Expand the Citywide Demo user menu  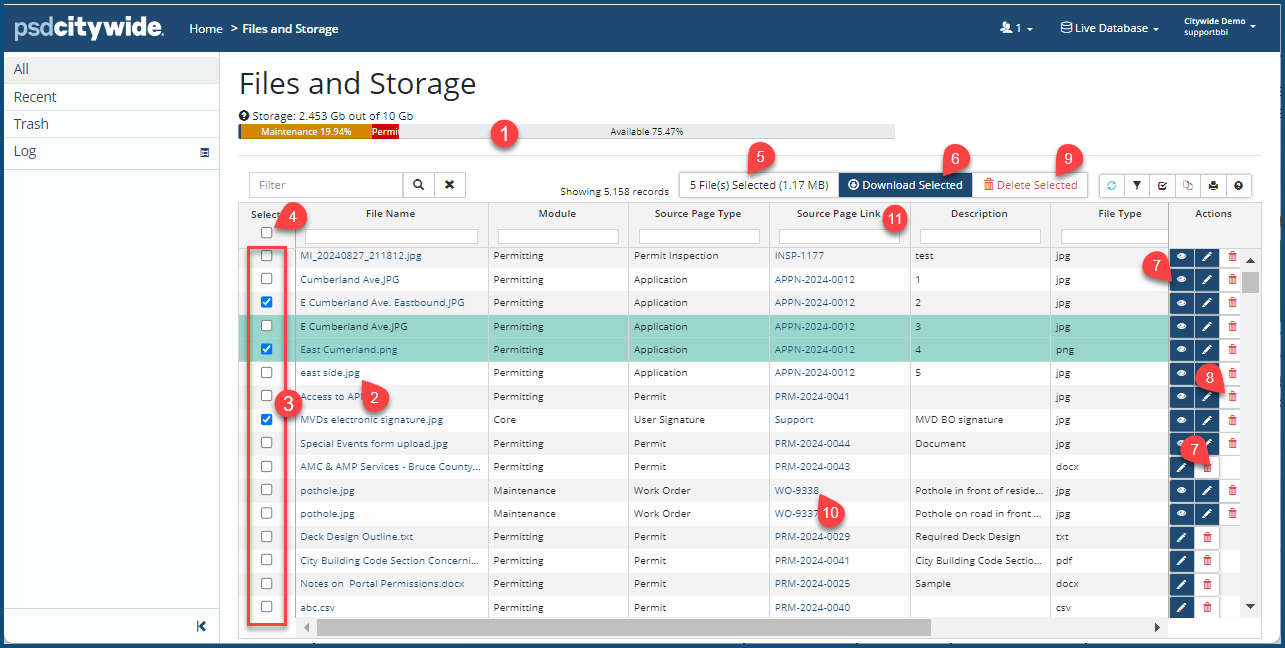coord(1220,26)
